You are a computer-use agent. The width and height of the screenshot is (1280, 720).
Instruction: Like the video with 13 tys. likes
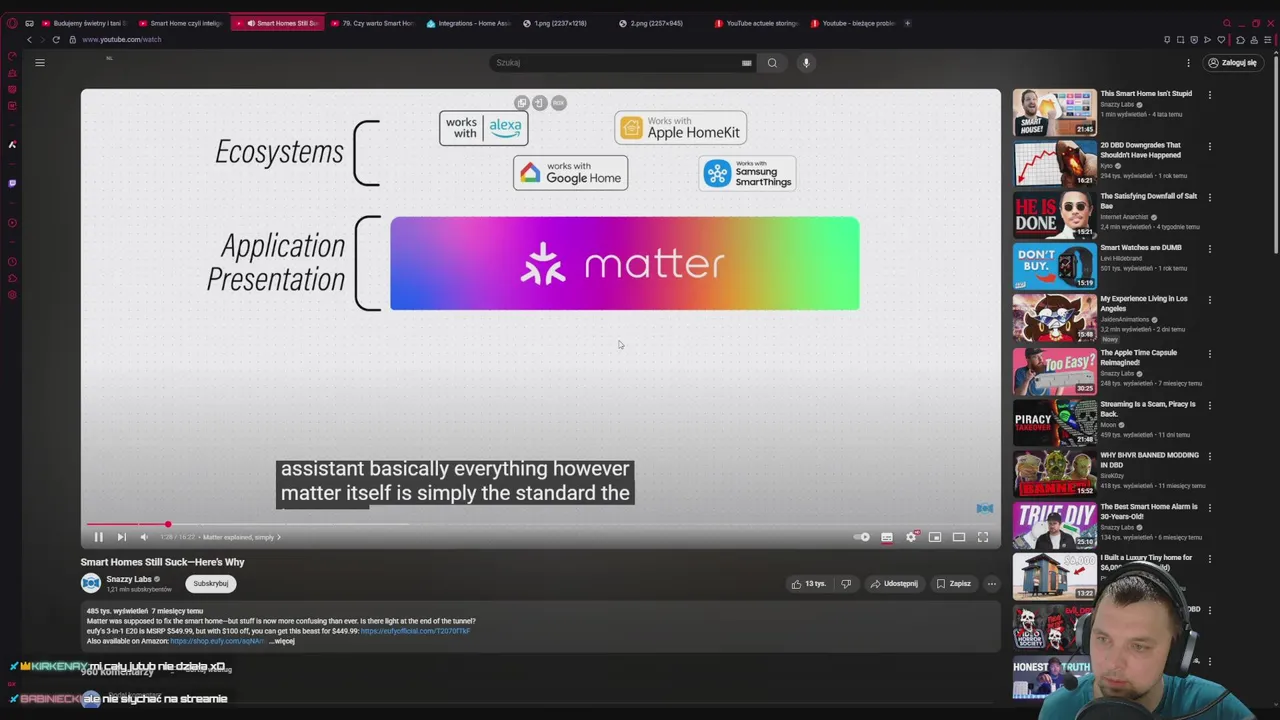(x=808, y=583)
